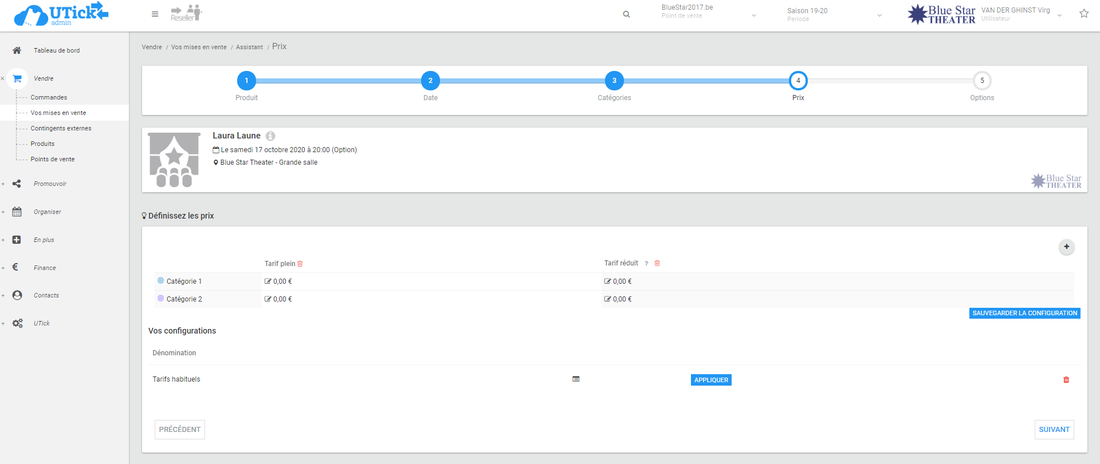The image size is (1100, 464).
Task: View details of Tarifs habituels configuration
Action: [x=576, y=380]
